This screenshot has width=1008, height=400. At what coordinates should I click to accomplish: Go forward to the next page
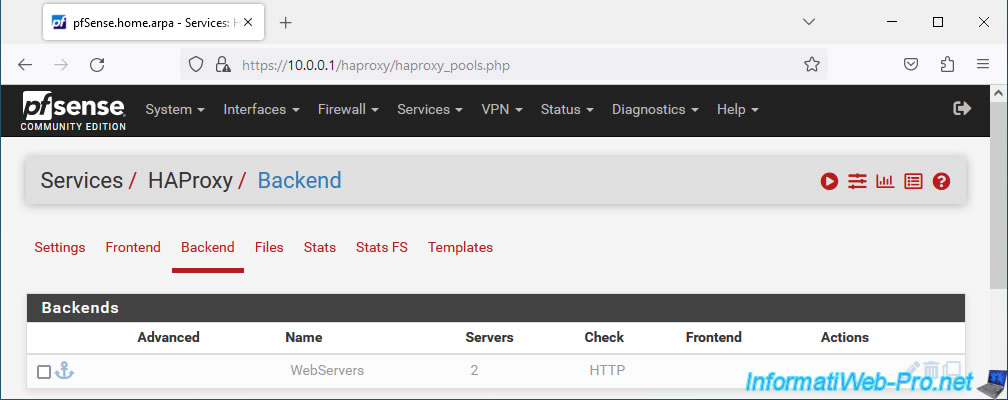[x=61, y=64]
